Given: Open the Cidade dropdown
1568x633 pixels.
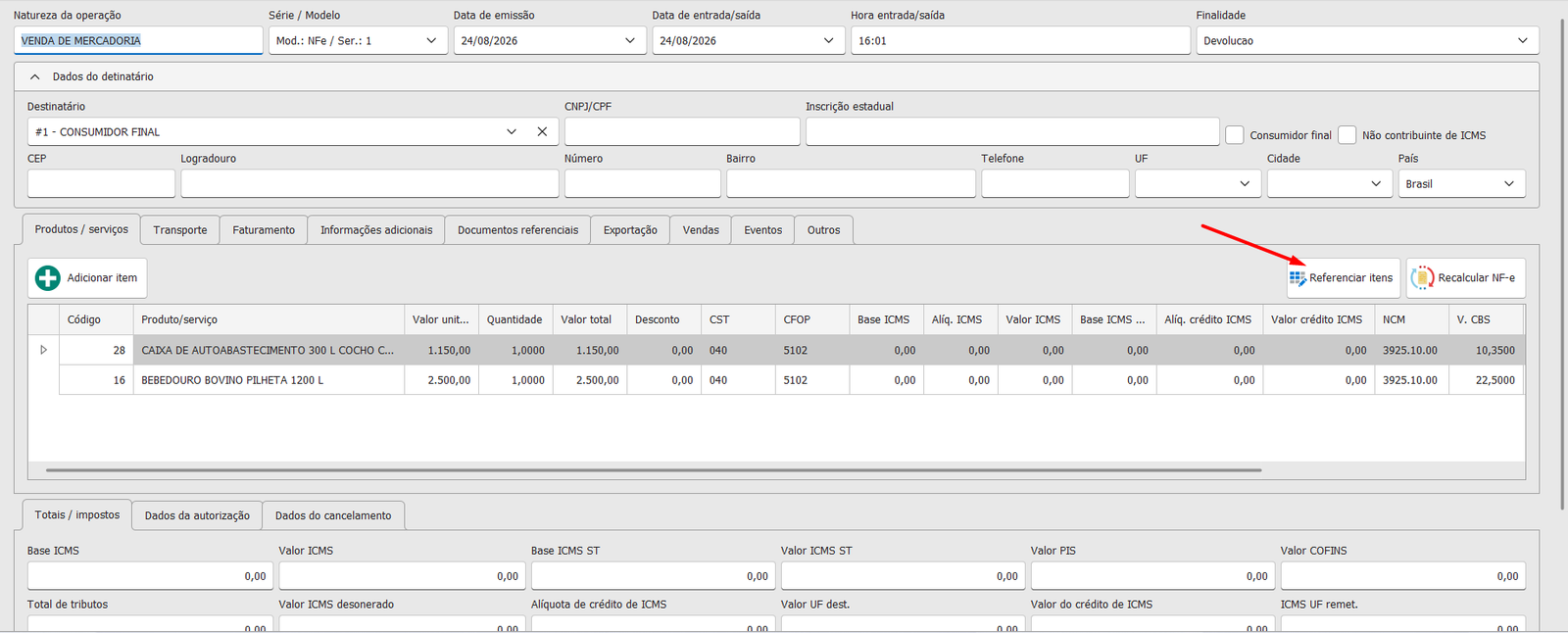Looking at the screenshot, I should [x=1376, y=183].
